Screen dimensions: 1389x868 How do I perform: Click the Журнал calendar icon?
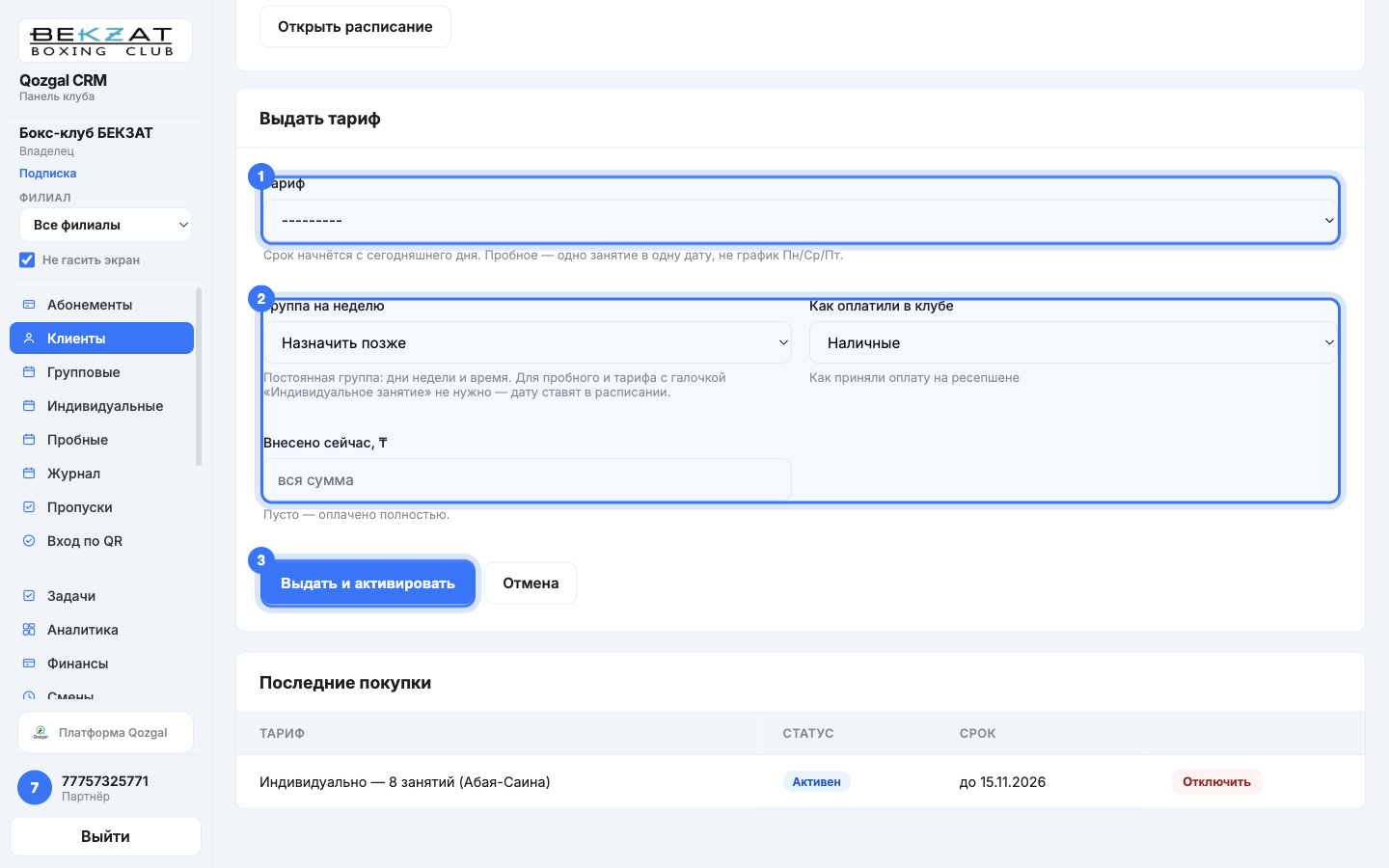coord(29,474)
